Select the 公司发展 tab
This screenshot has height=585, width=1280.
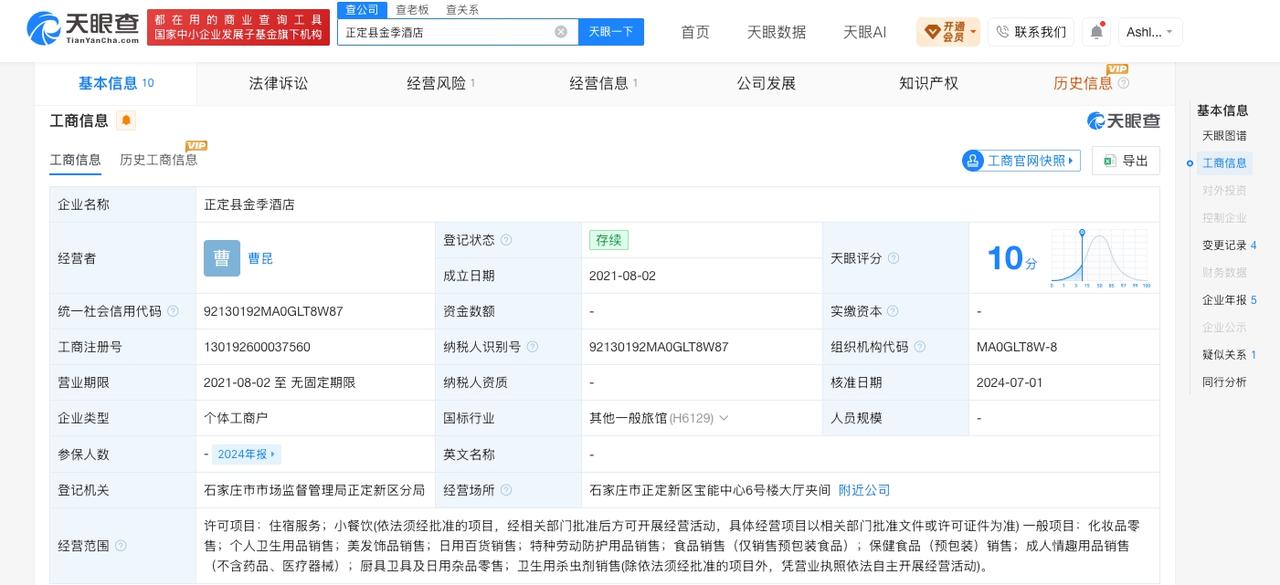click(x=766, y=83)
